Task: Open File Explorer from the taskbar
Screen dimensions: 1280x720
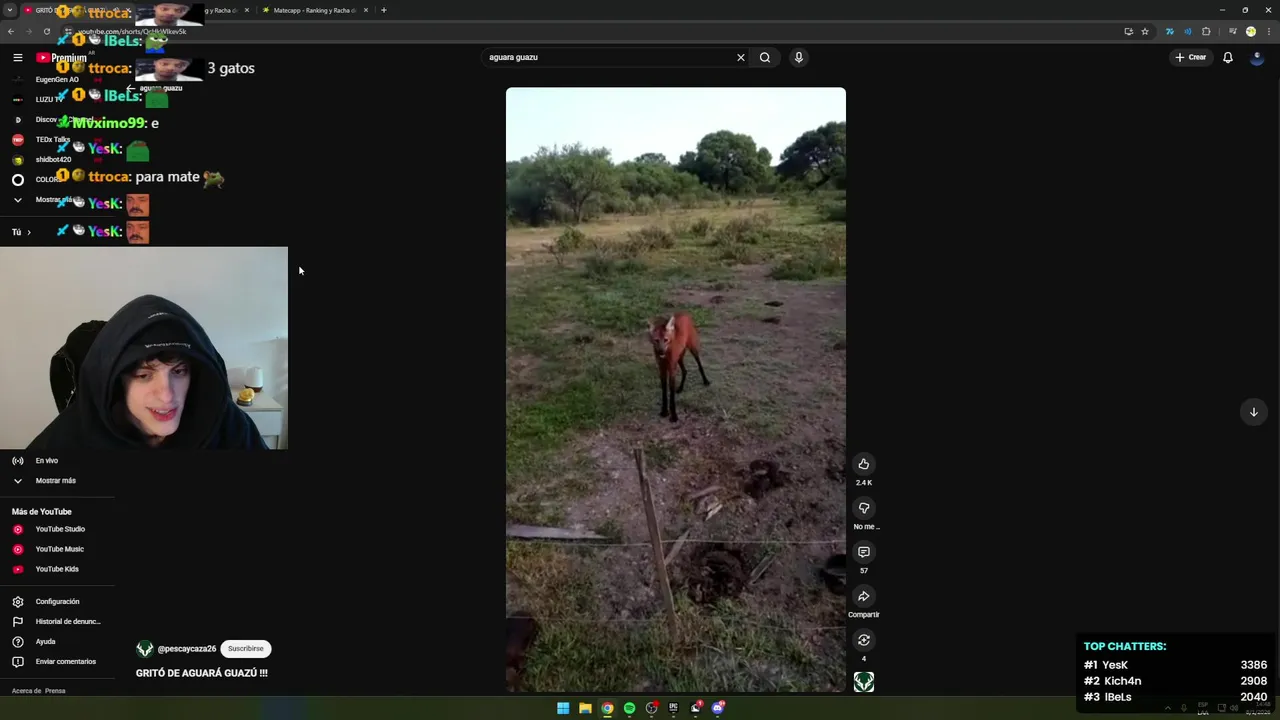Action: (x=585, y=708)
